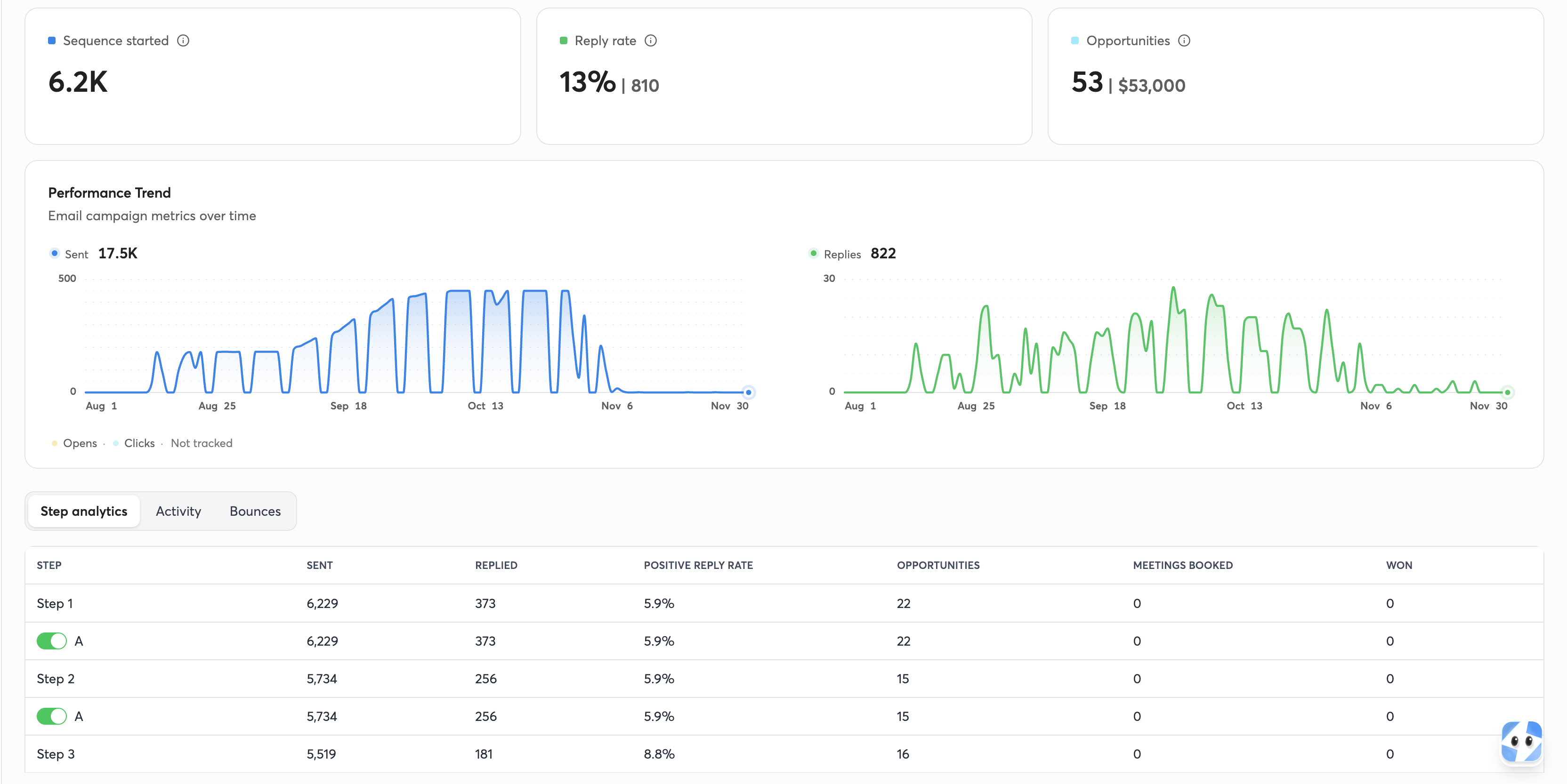Image resolution: width=1567 pixels, height=784 pixels.
Task: Click Step 3 replied count 181
Action: click(484, 754)
